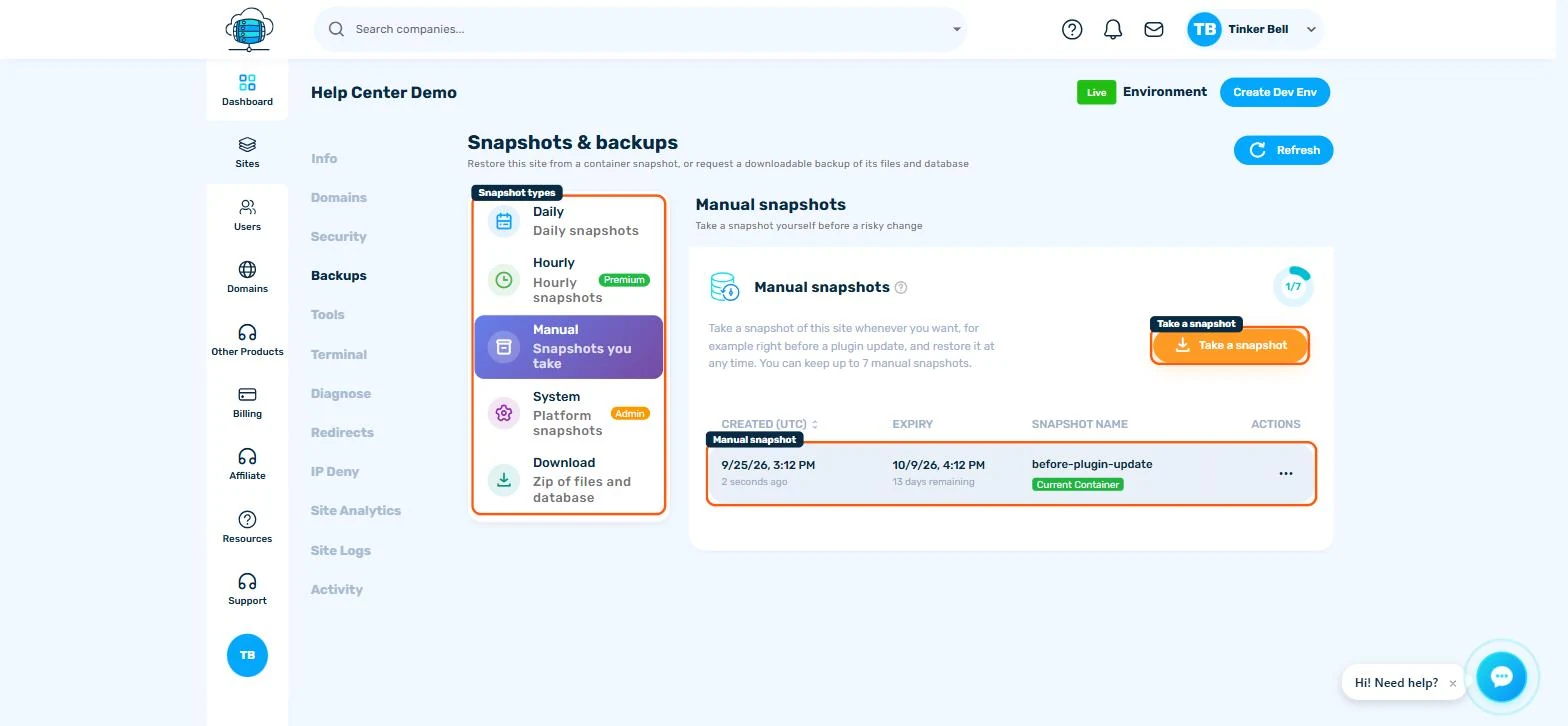
Task: Click the Take a snapshot button
Action: coord(1230,345)
